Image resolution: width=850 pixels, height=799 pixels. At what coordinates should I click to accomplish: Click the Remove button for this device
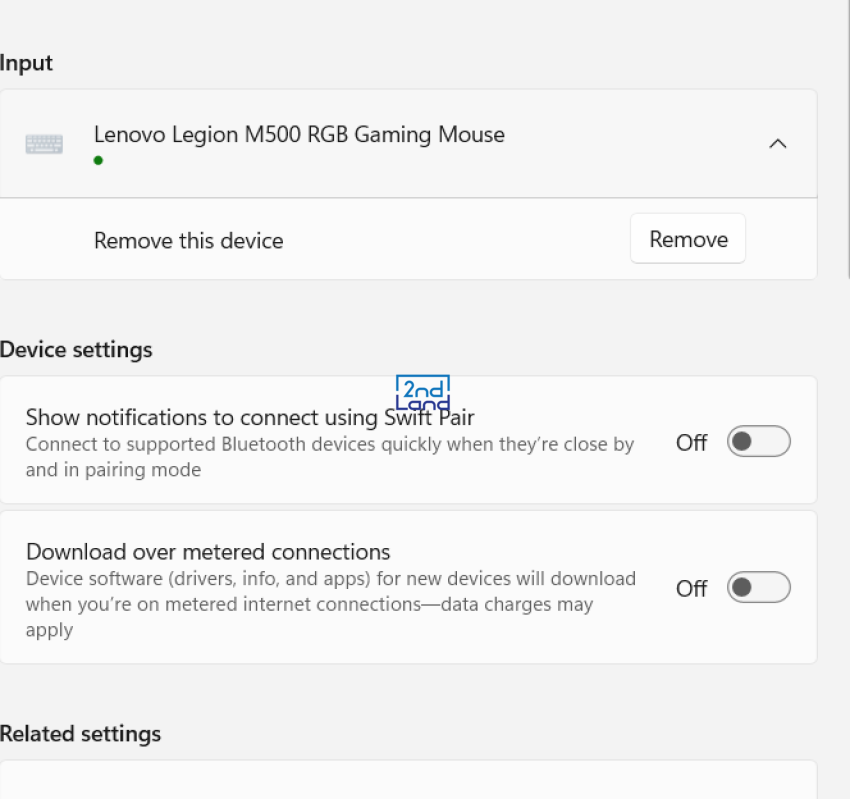pyautogui.click(x=687, y=239)
